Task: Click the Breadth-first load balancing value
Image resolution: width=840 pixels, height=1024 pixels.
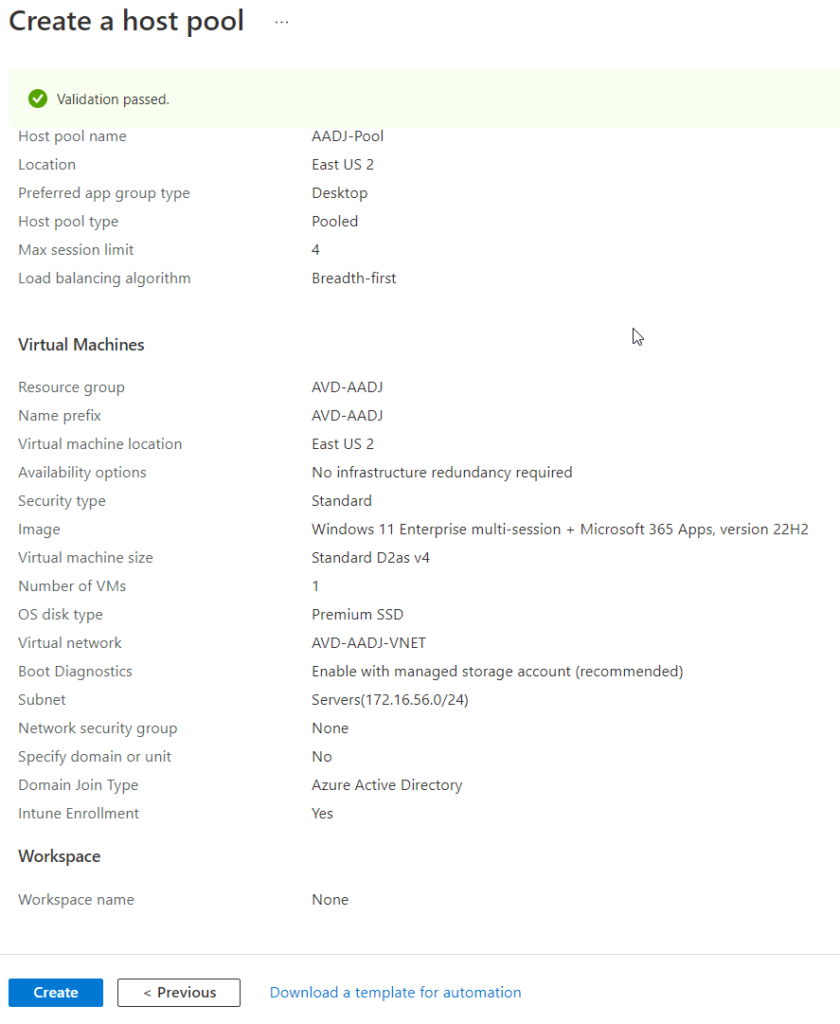Action: 353,278
